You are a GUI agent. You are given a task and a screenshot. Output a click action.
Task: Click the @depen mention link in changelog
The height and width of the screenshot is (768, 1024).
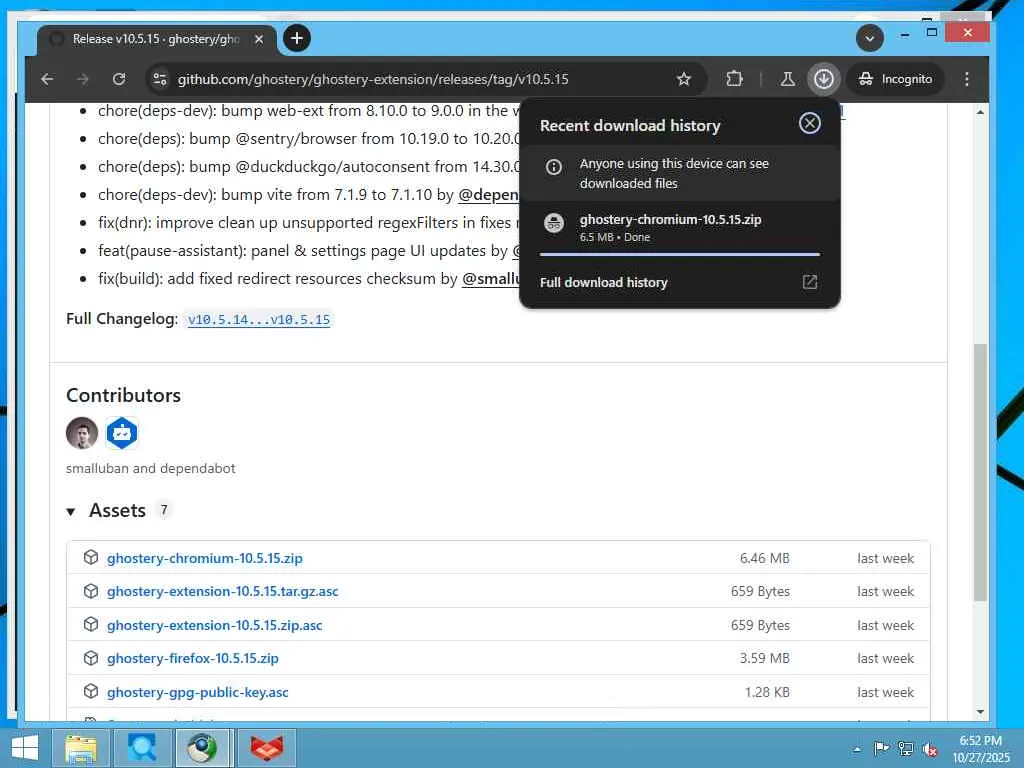(x=488, y=195)
